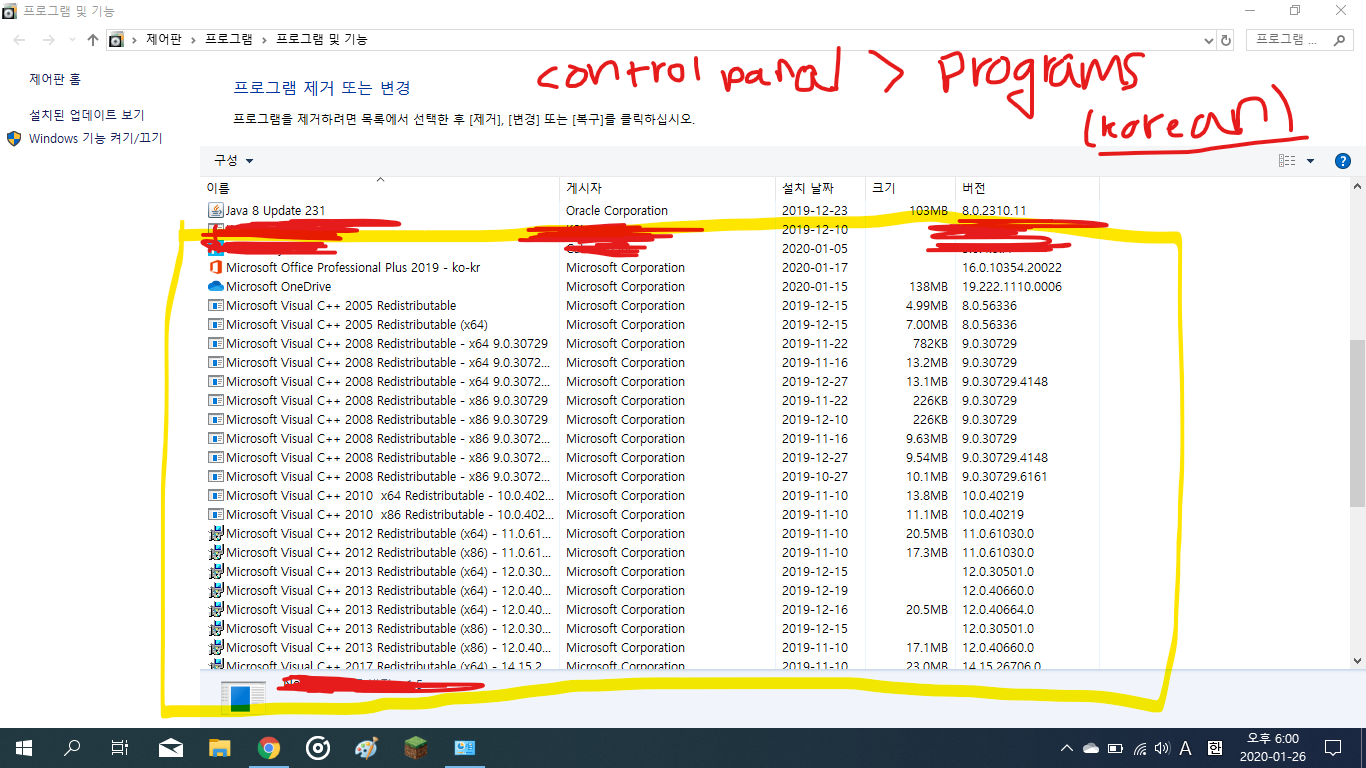This screenshot has width=1366, height=768.
Task: Click the Oracle Corporation publisher cell
Action: 617,211
